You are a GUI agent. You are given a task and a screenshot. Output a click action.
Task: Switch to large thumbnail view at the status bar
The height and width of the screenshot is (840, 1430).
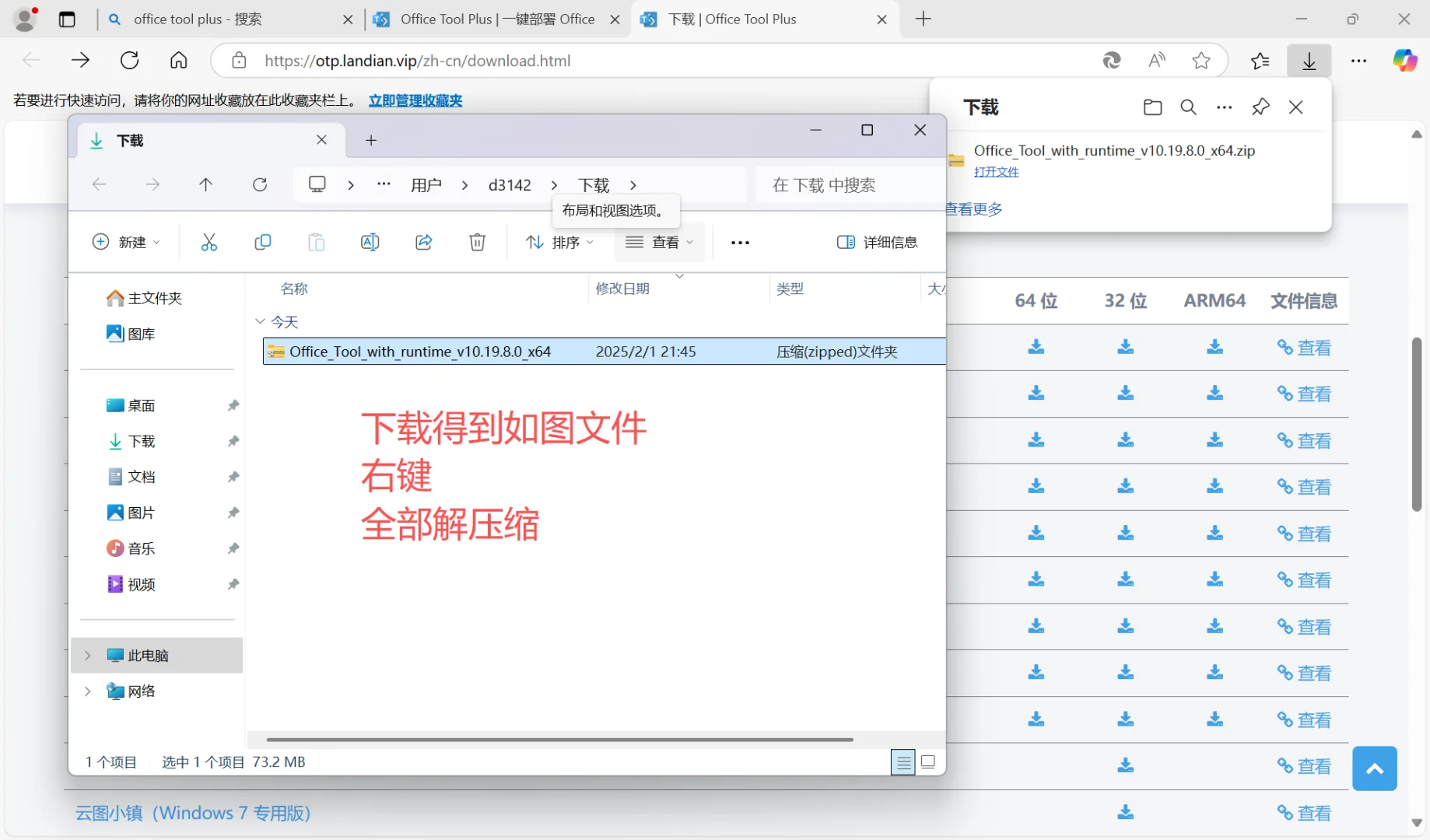point(928,762)
